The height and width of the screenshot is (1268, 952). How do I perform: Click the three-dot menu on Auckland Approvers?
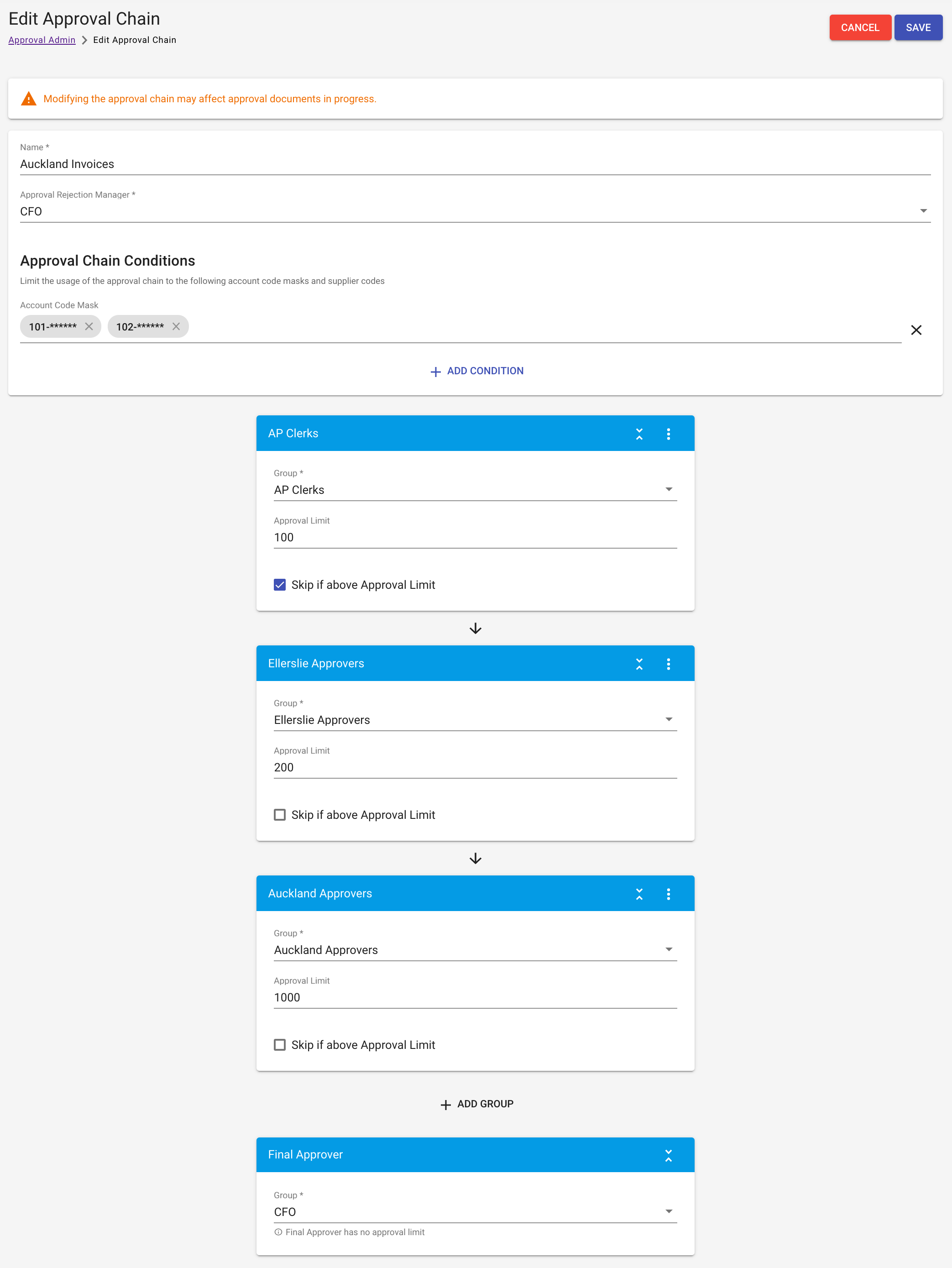click(669, 893)
